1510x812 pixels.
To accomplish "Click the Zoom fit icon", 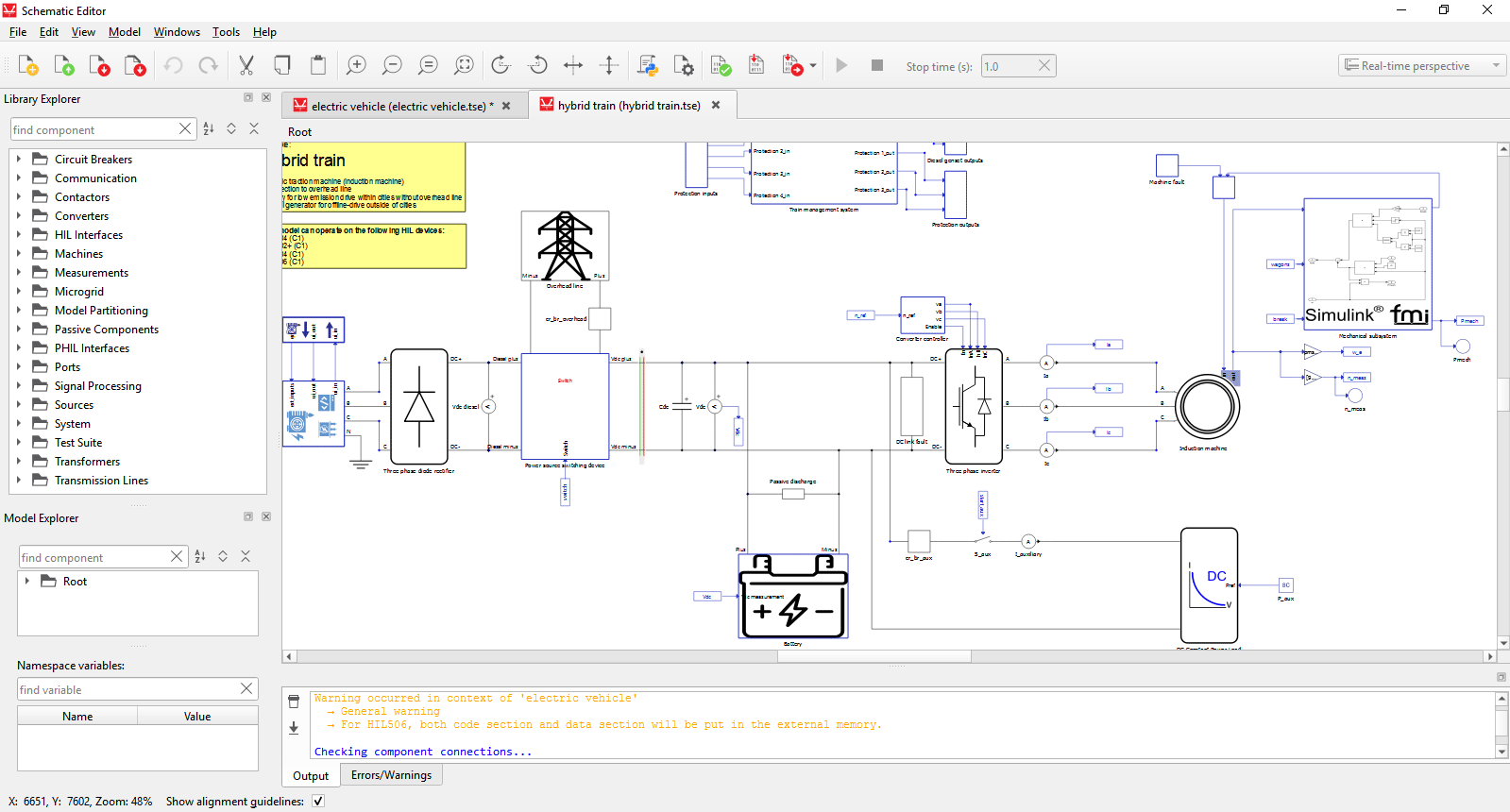I will 464,65.
